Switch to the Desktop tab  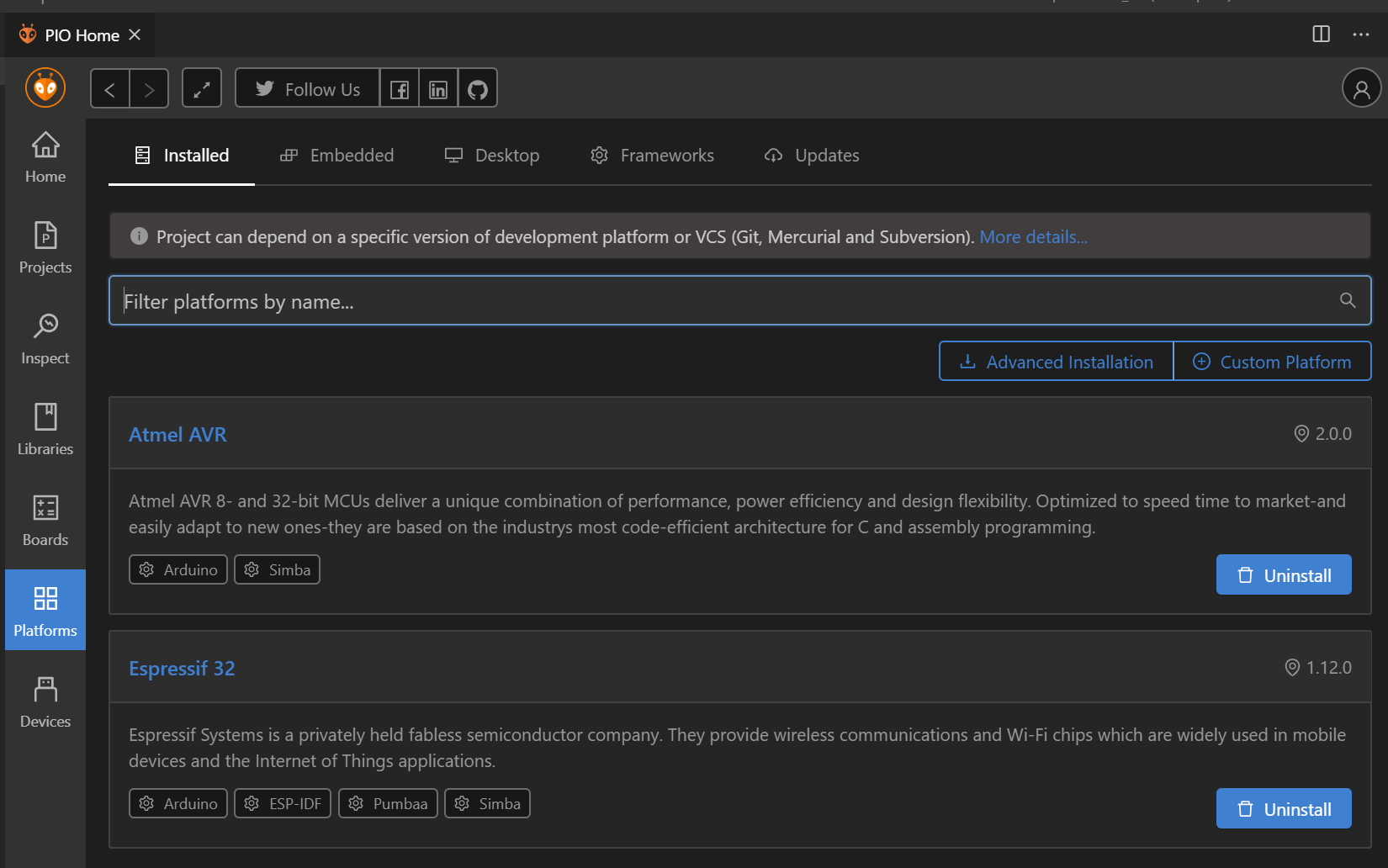click(492, 156)
